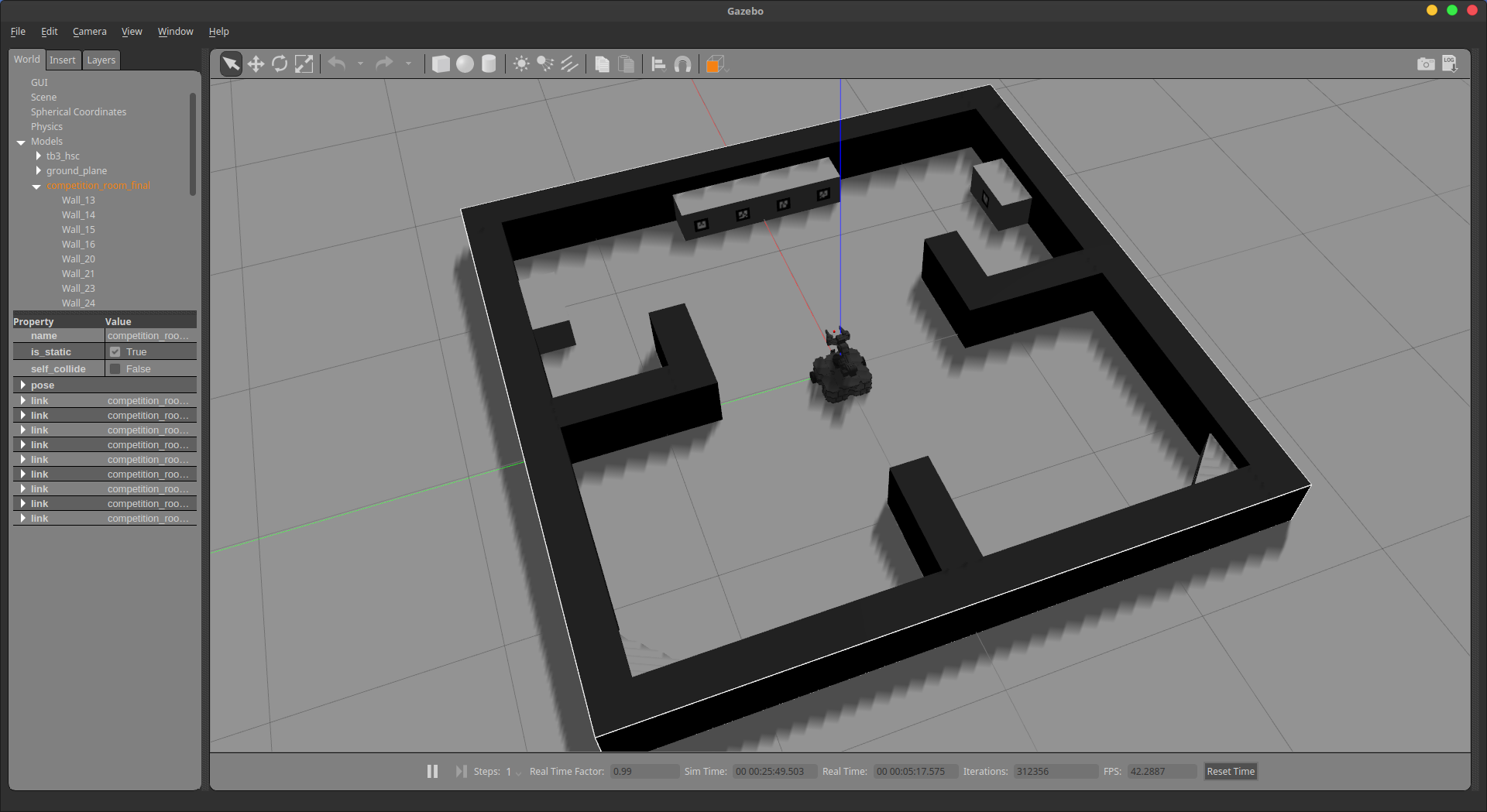Open the steps count dropdown
1487x812 pixels.
[x=513, y=772]
